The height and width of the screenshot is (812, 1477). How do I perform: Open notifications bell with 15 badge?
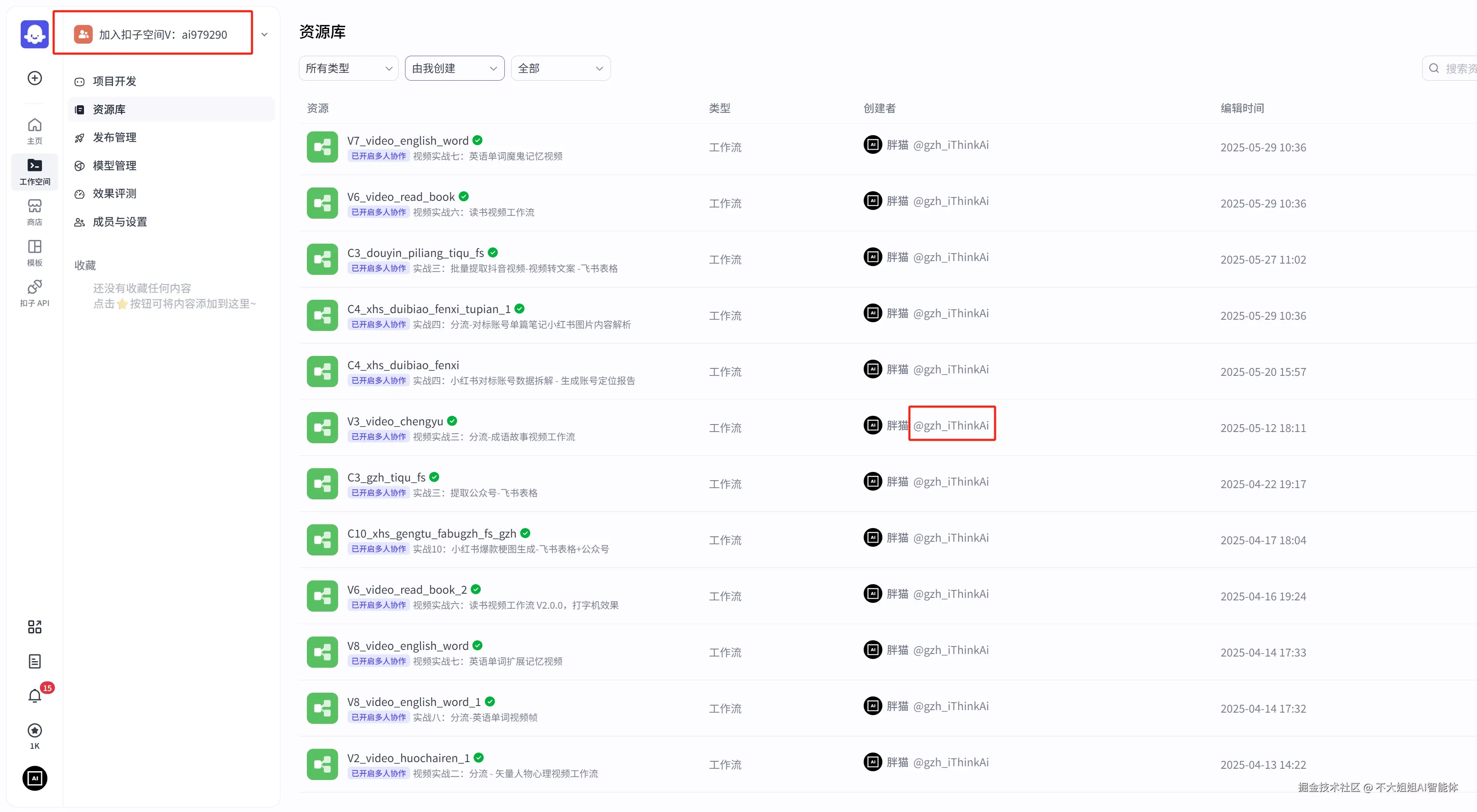click(35, 696)
